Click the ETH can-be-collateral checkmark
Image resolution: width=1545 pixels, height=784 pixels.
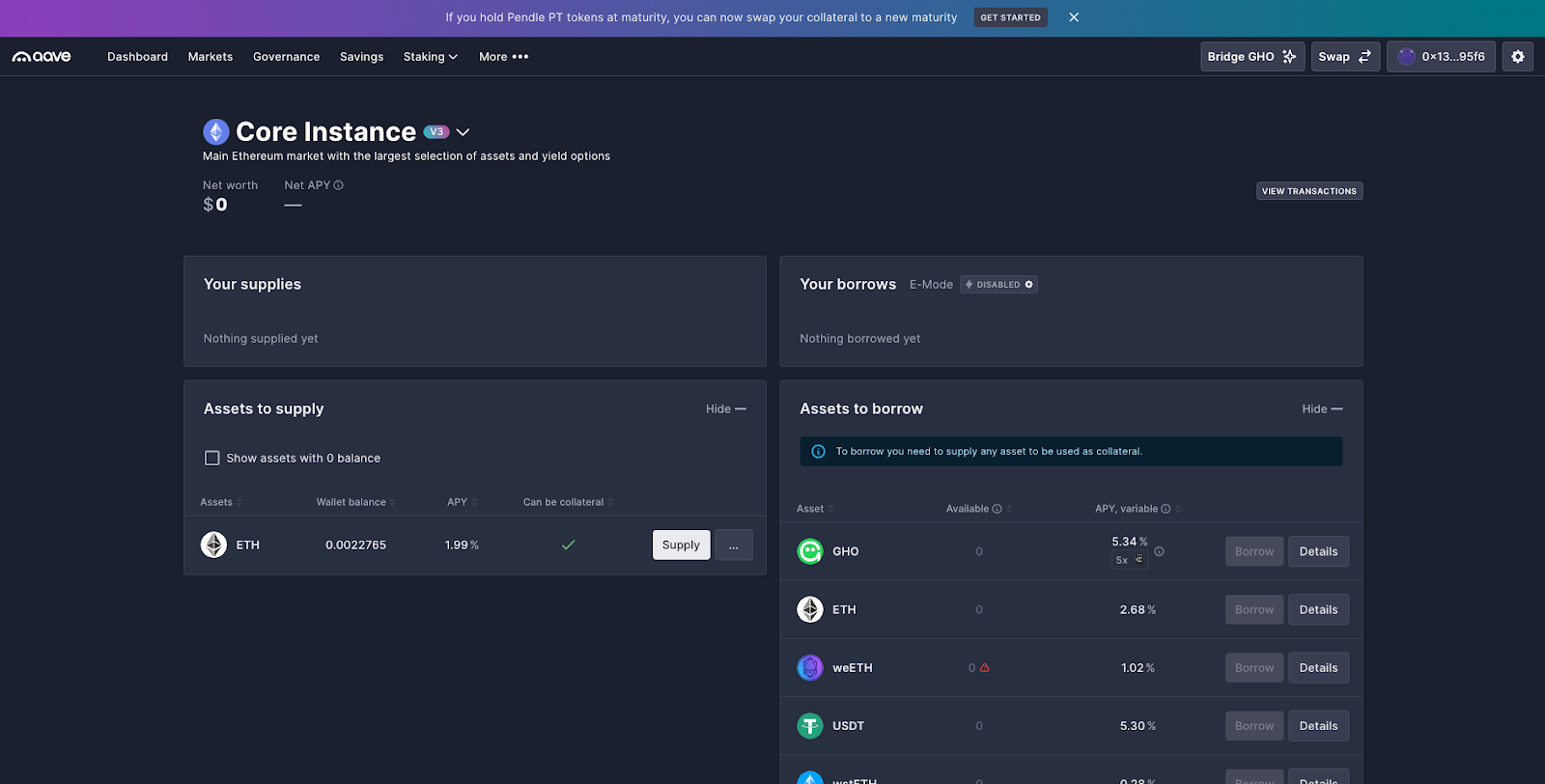569,545
